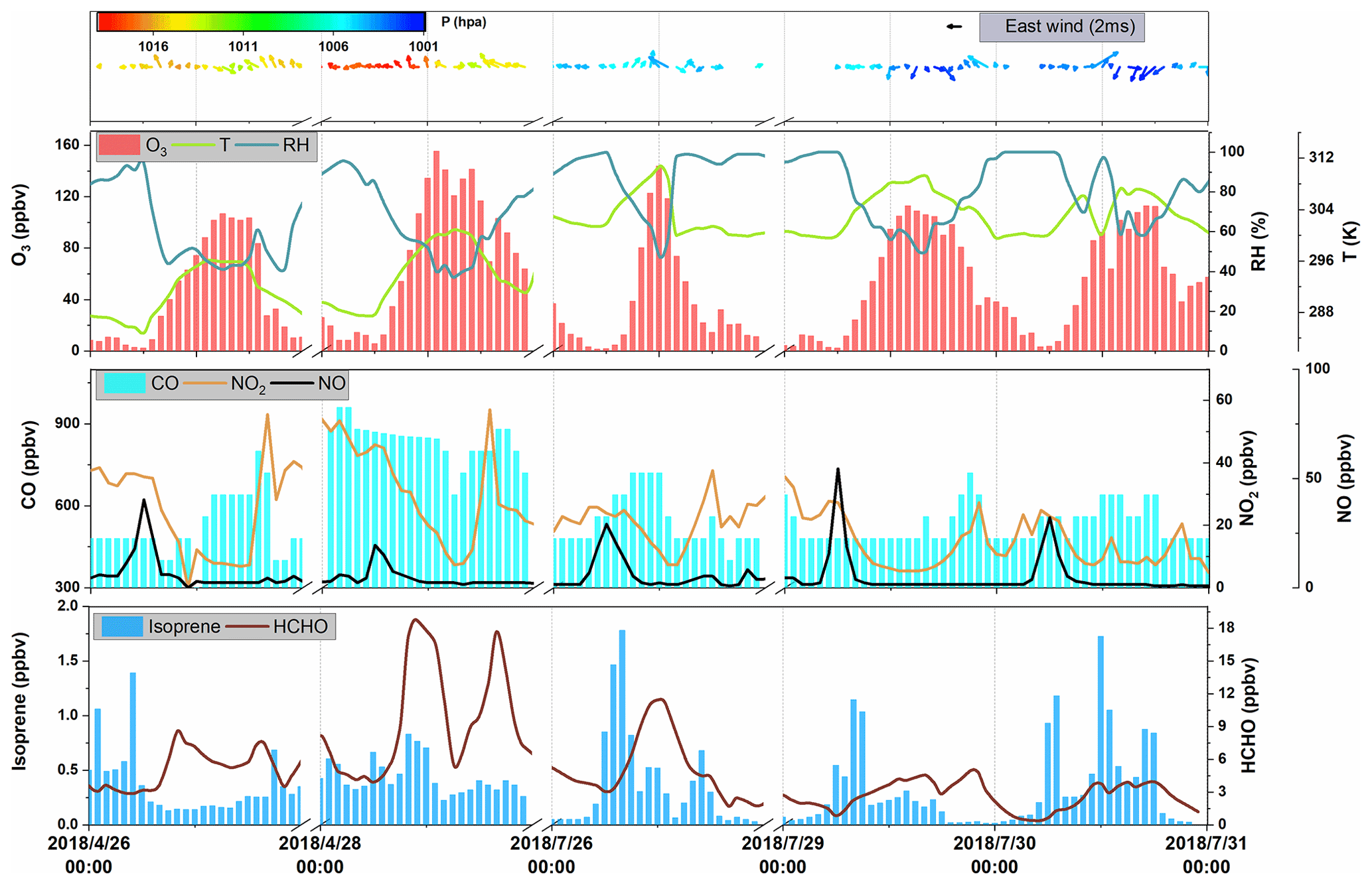The height and width of the screenshot is (885, 1372).
Task: Click the T (K) axis title
Action: 1350,241
